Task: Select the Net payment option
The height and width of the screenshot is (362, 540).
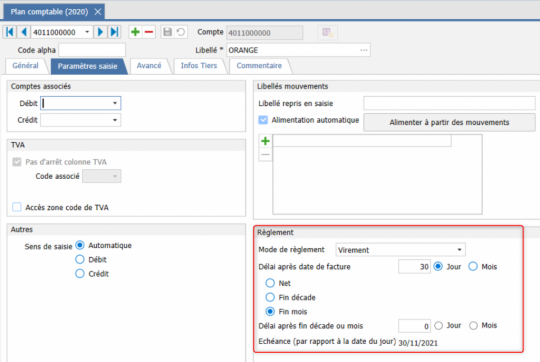Action: pyautogui.click(x=270, y=283)
